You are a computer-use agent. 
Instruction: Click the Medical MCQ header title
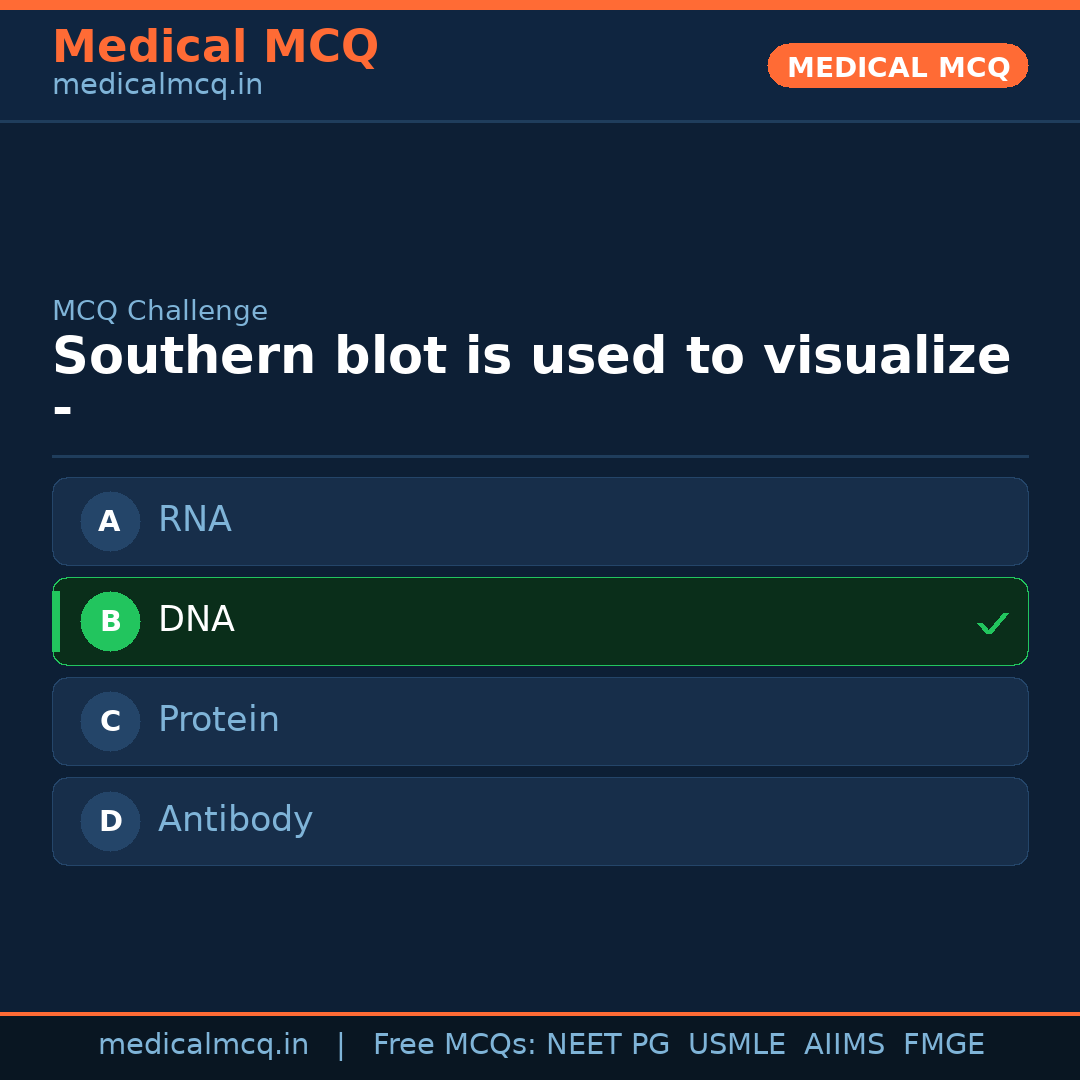tap(215, 47)
